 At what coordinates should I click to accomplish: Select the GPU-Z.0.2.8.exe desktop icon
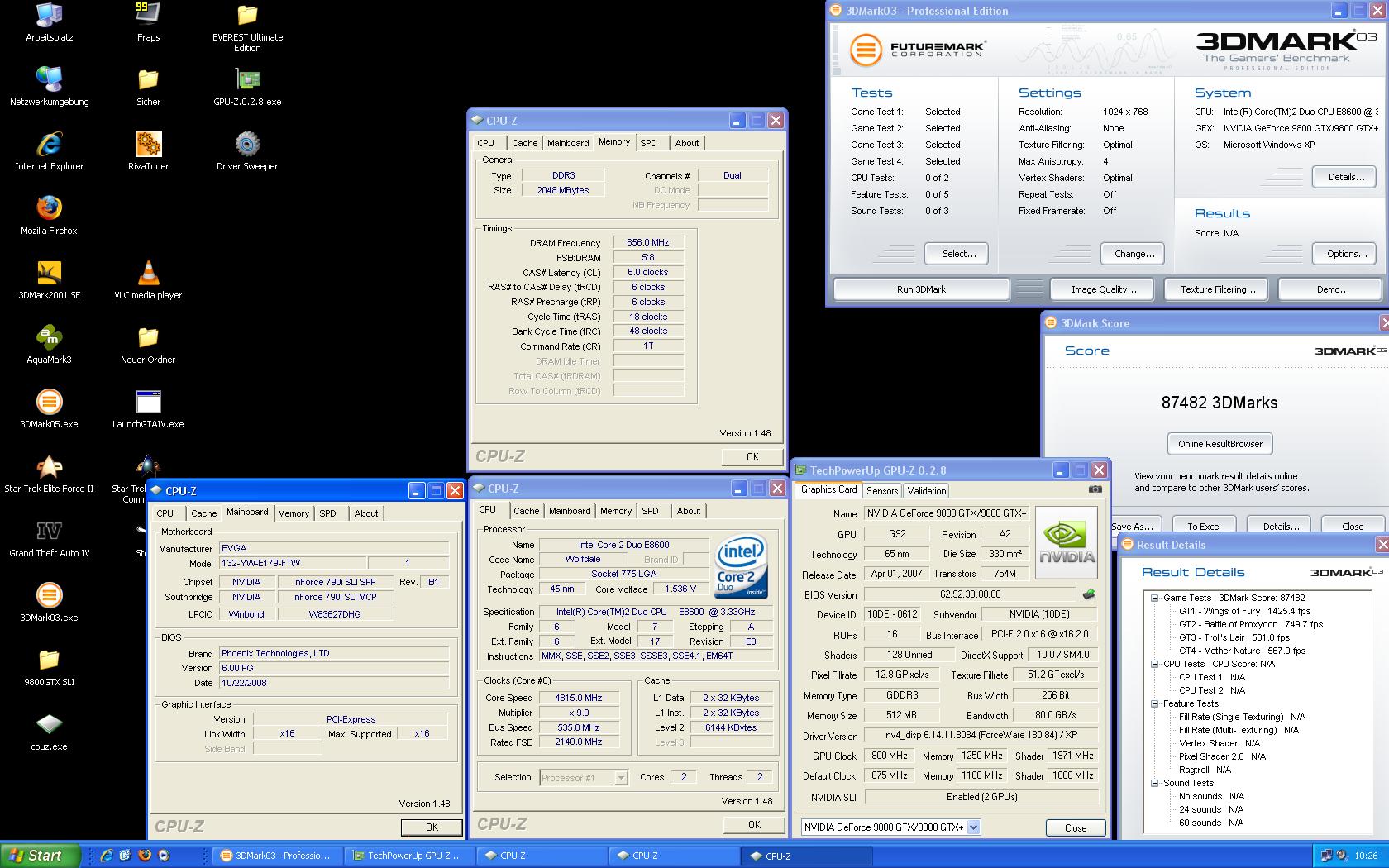coord(247,87)
